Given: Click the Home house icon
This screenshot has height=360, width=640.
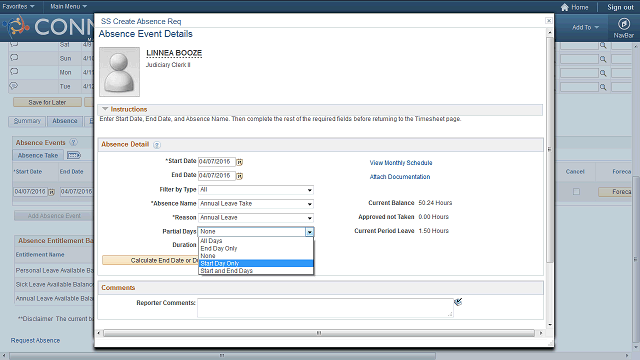Looking at the screenshot, I should click(x=564, y=7).
